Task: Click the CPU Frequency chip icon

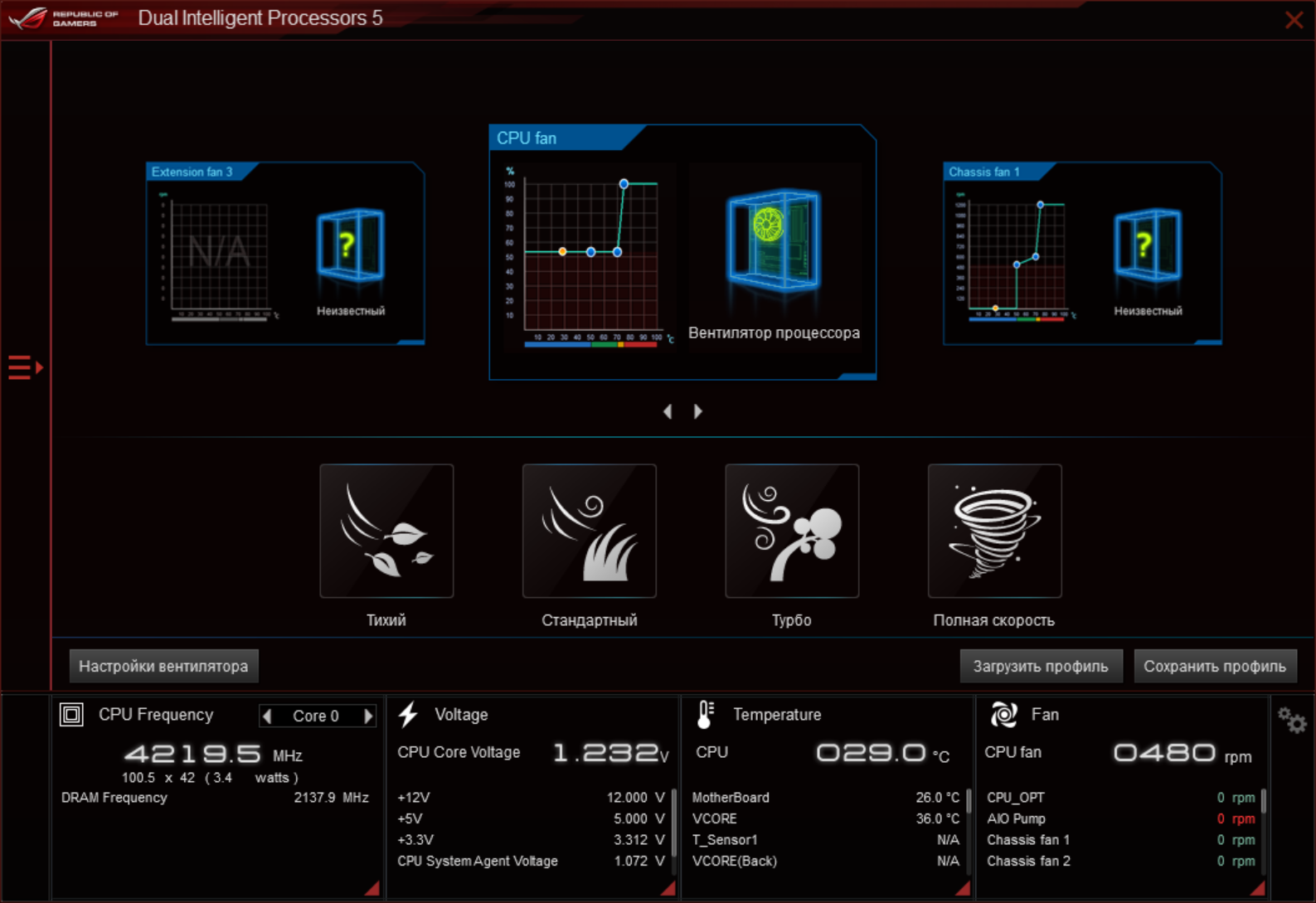Action: tap(71, 714)
